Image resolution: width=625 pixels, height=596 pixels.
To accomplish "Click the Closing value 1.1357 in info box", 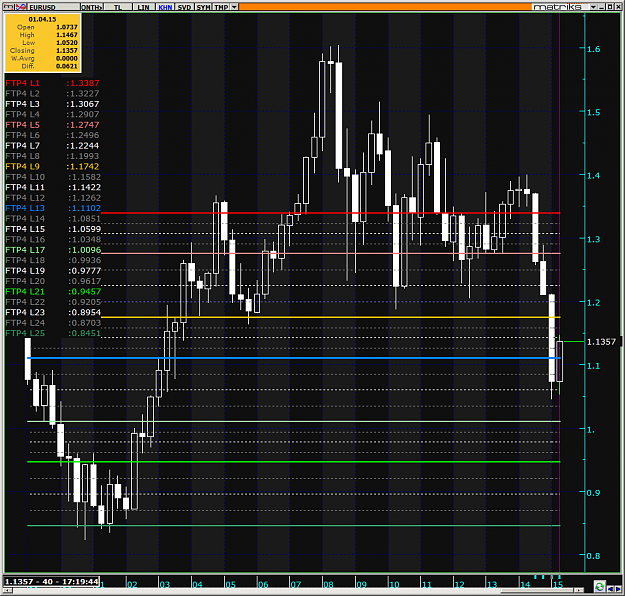I will [67, 51].
